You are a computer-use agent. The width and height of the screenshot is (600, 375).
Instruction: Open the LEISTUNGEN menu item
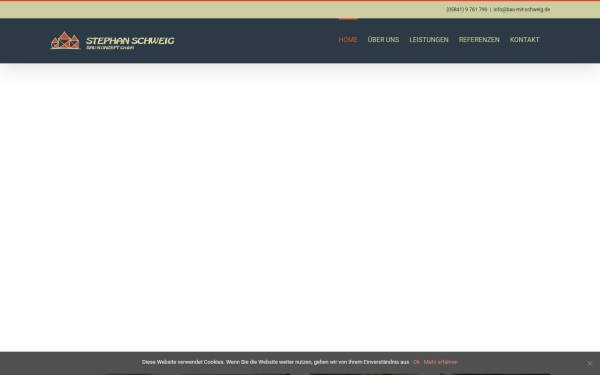click(429, 40)
